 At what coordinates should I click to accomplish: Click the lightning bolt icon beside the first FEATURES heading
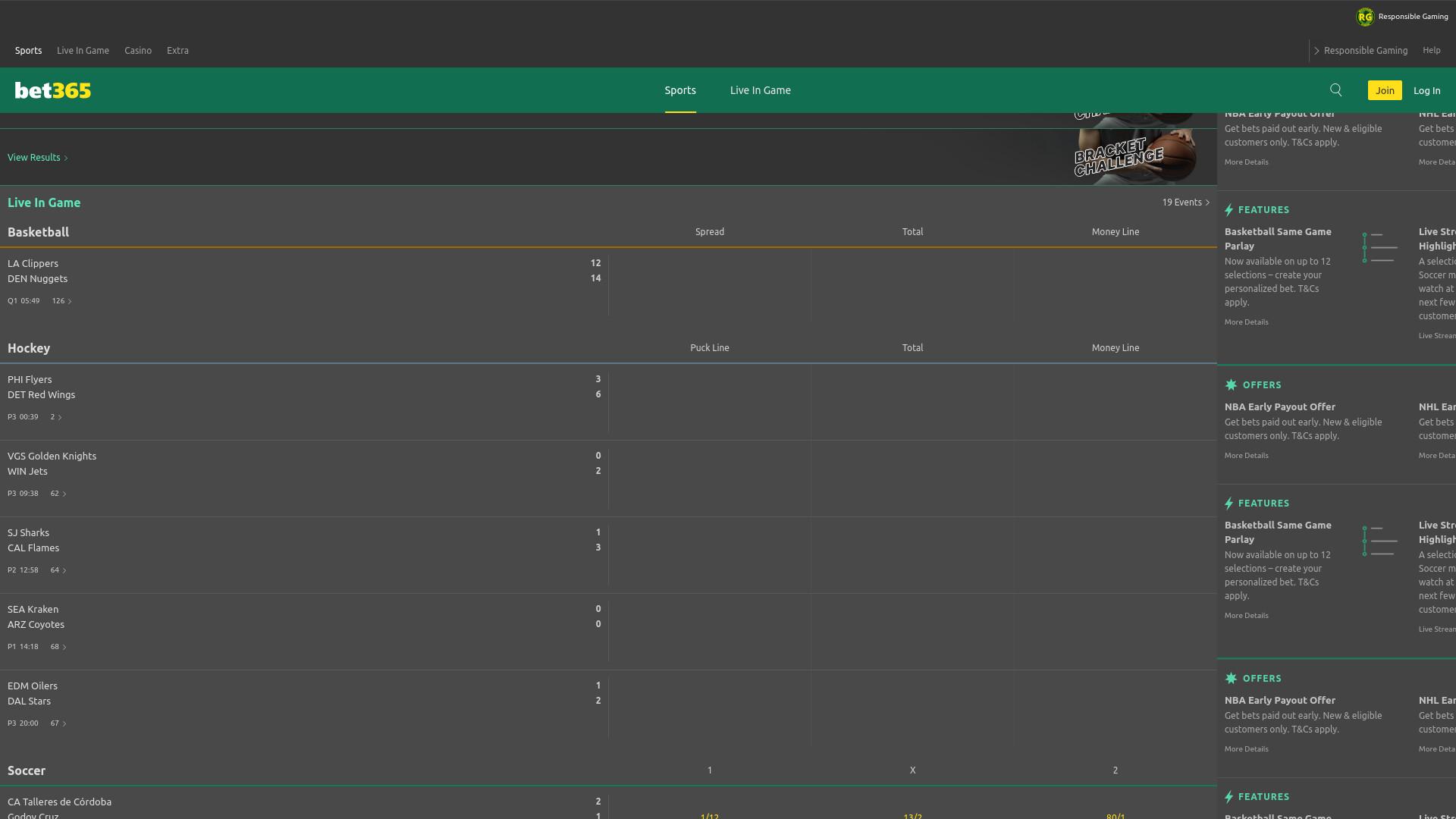(x=1229, y=210)
